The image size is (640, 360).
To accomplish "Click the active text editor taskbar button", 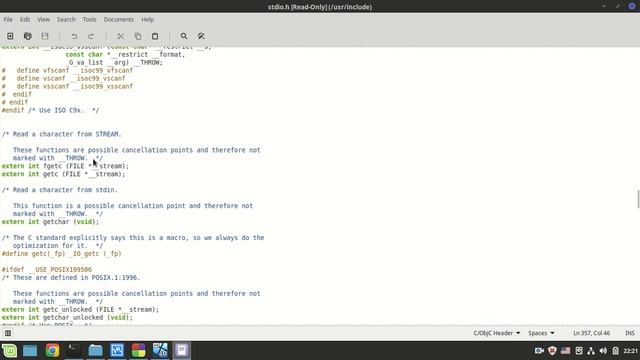I will [x=182, y=351].
